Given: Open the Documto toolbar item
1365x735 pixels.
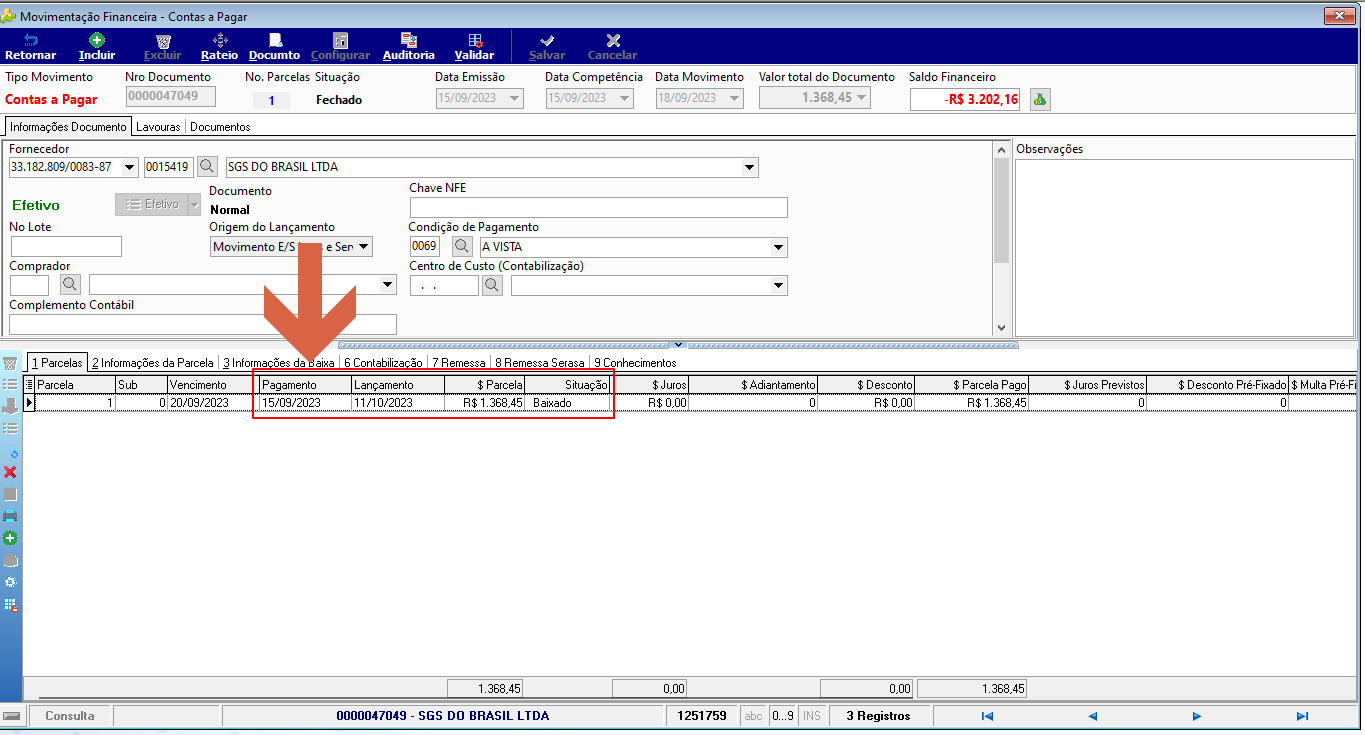Looking at the screenshot, I should click(x=274, y=47).
